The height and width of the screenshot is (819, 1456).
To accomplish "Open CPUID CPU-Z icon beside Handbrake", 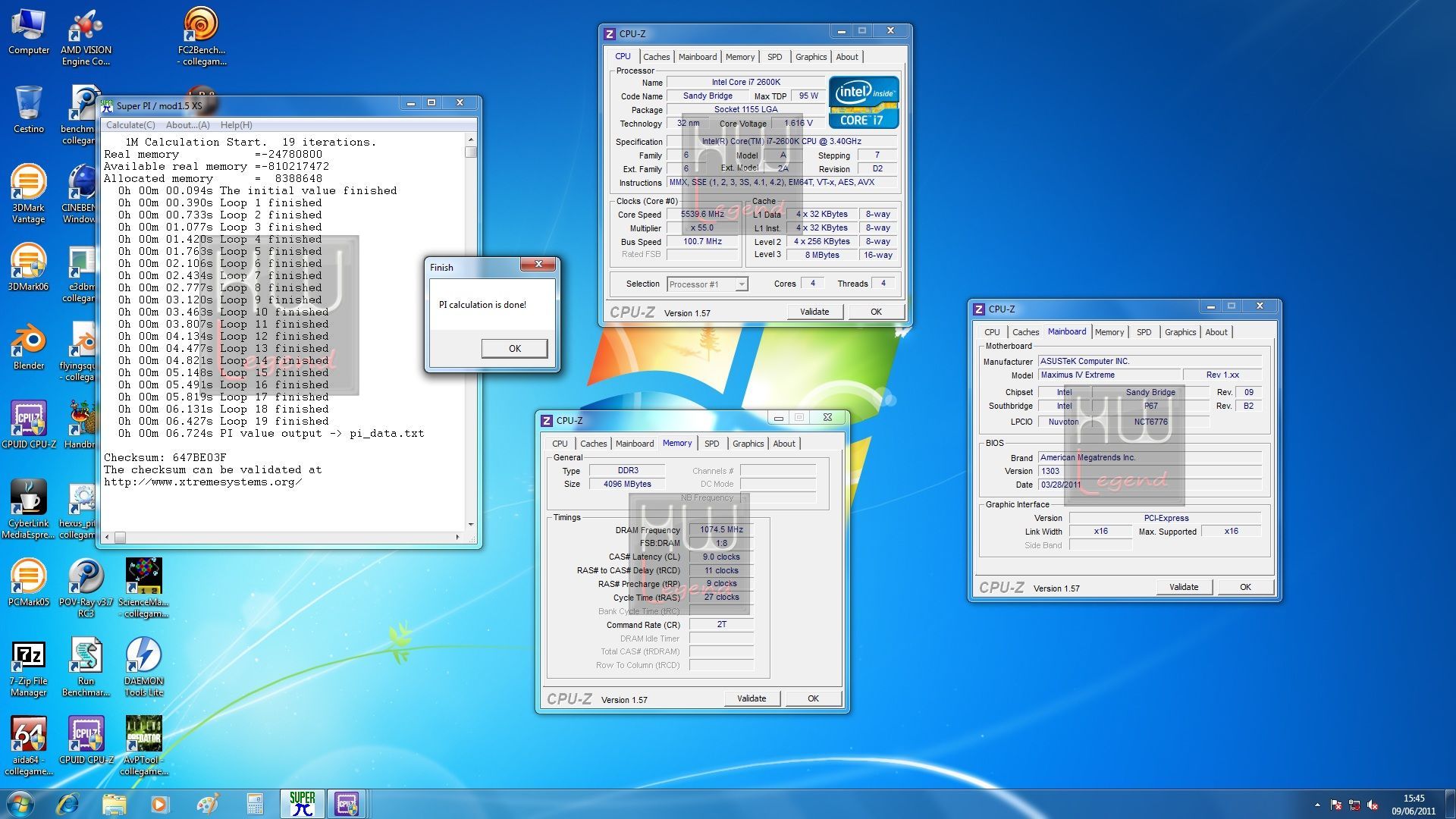I will click(x=29, y=425).
